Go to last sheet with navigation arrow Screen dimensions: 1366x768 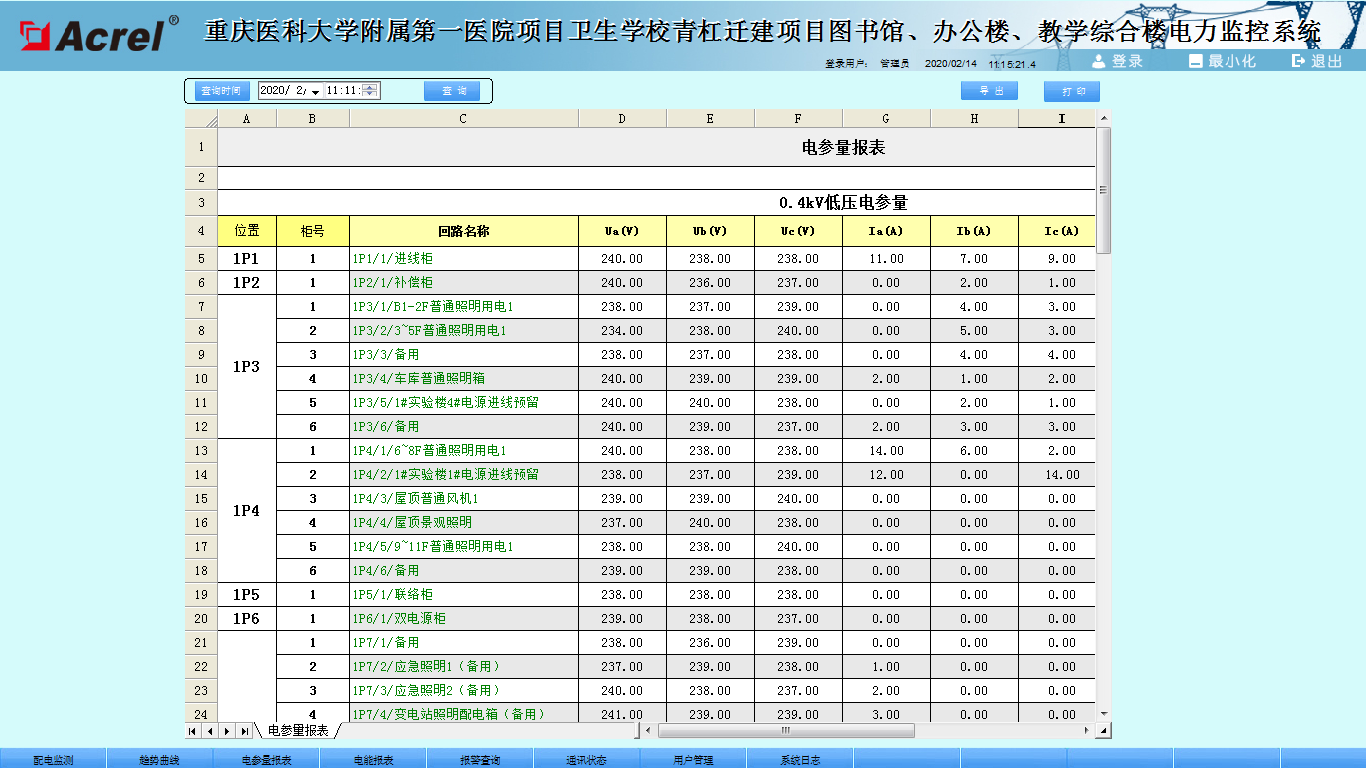coord(245,731)
